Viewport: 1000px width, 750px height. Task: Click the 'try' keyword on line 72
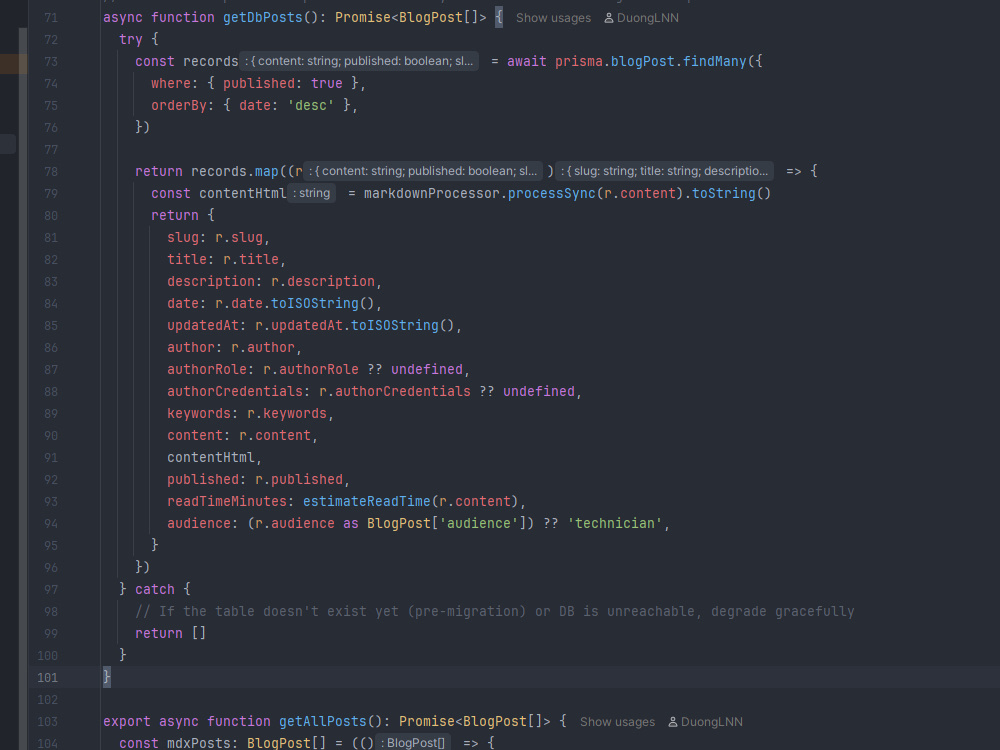click(x=131, y=39)
